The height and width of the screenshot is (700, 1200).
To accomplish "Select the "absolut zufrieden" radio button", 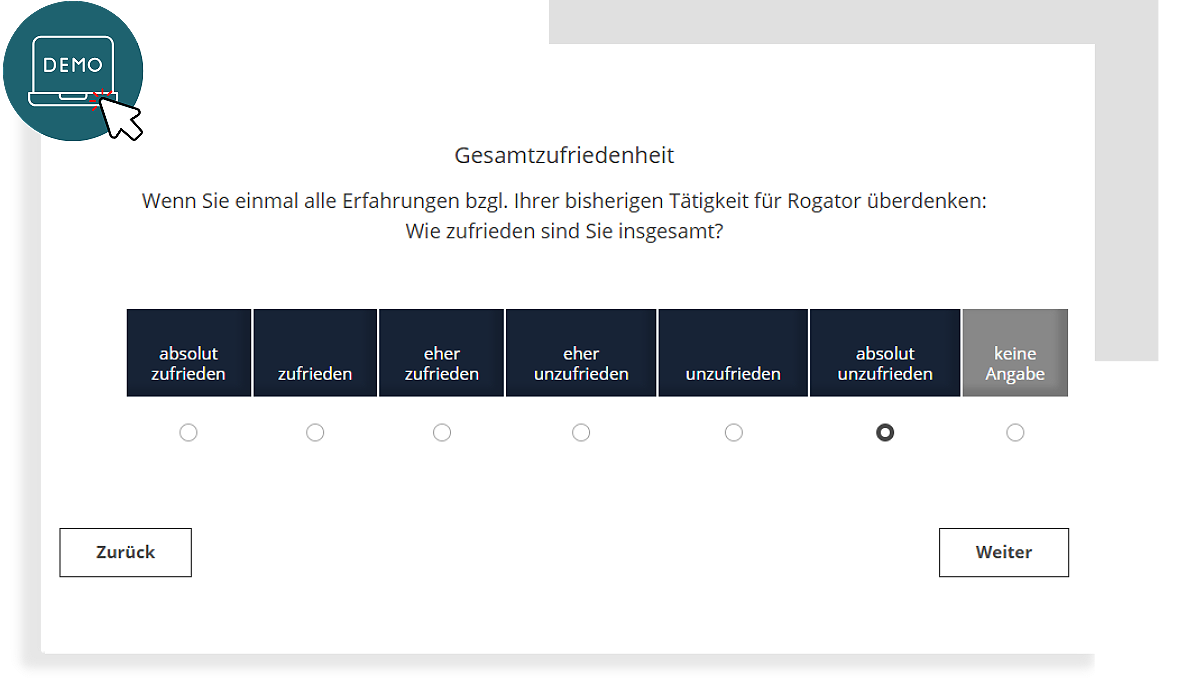I will [x=189, y=432].
